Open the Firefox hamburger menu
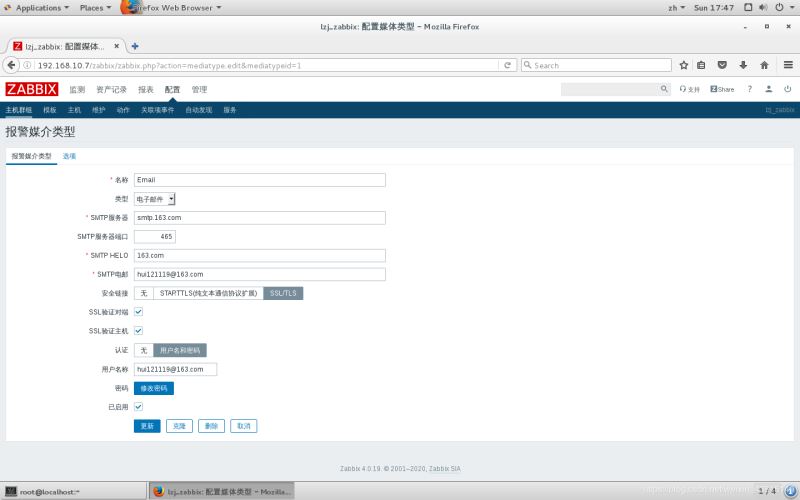The height and width of the screenshot is (500, 800). coord(788,65)
